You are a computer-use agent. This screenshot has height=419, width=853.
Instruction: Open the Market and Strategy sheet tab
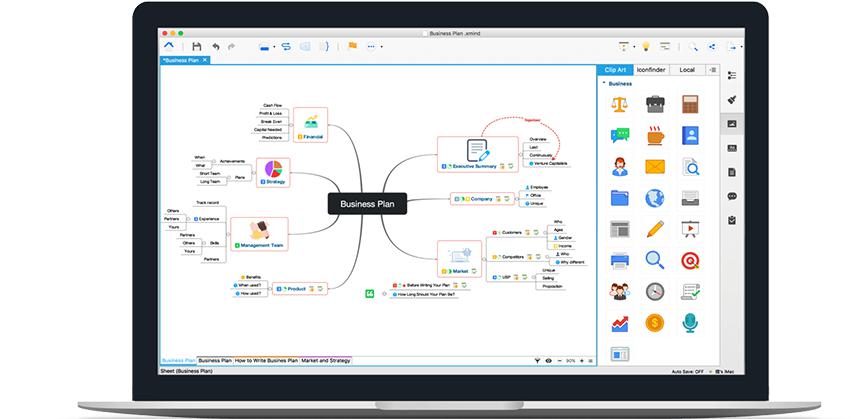pos(326,360)
